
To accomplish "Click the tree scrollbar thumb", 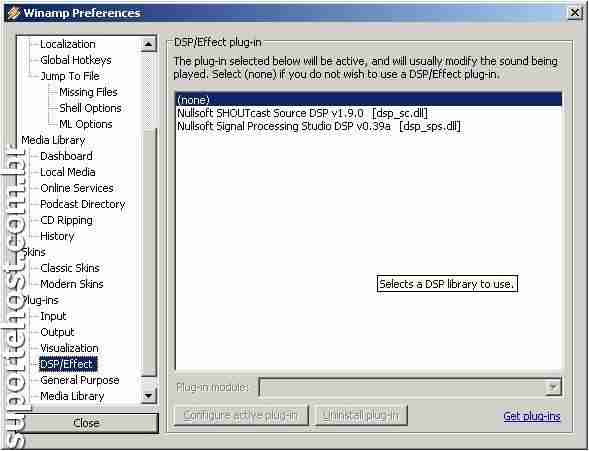I will 148,252.
